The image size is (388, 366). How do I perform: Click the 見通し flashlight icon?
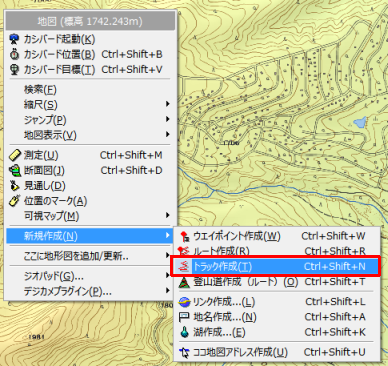(14, 186)
